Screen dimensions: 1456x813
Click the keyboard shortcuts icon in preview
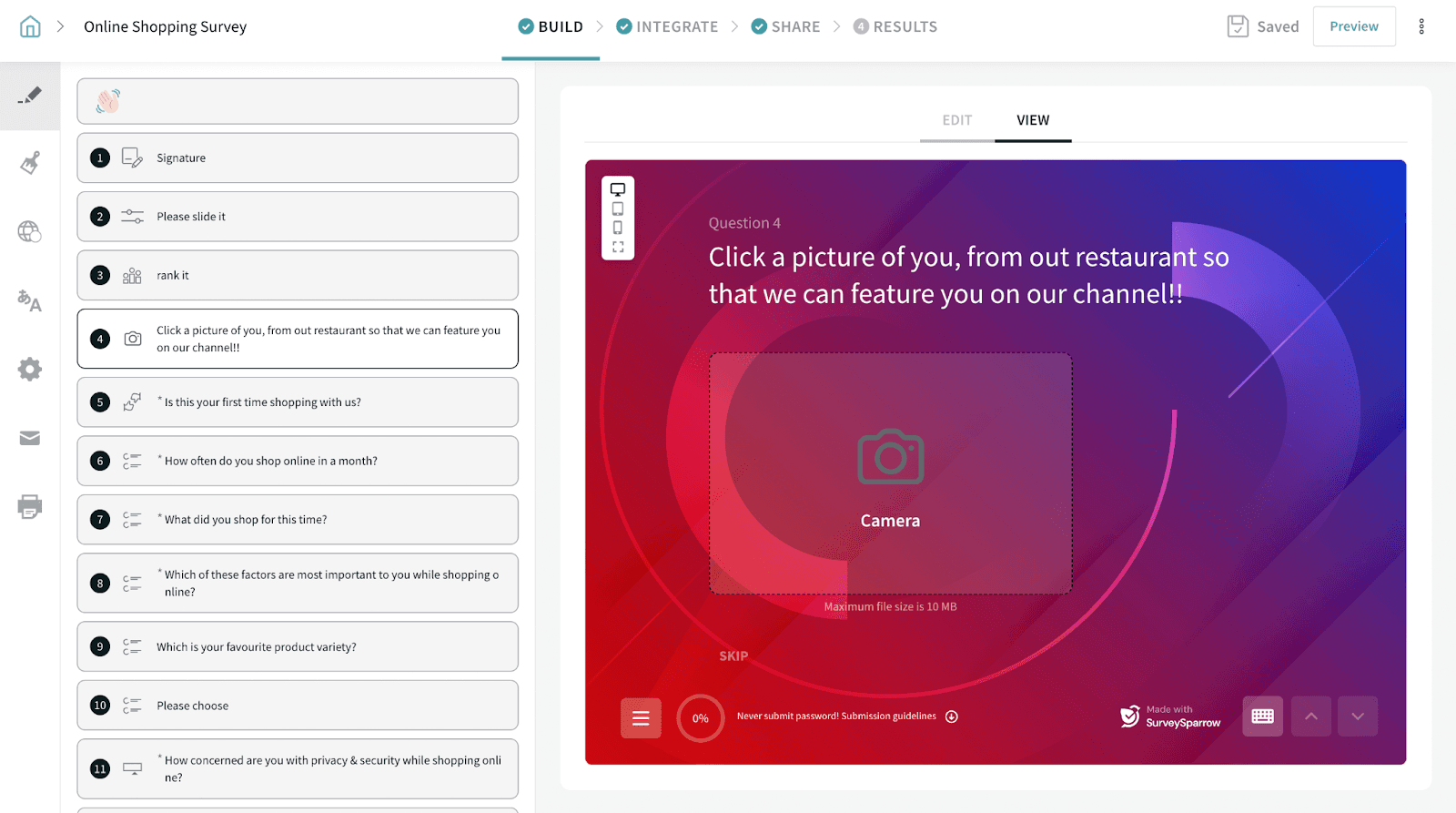coord(1262,716)
